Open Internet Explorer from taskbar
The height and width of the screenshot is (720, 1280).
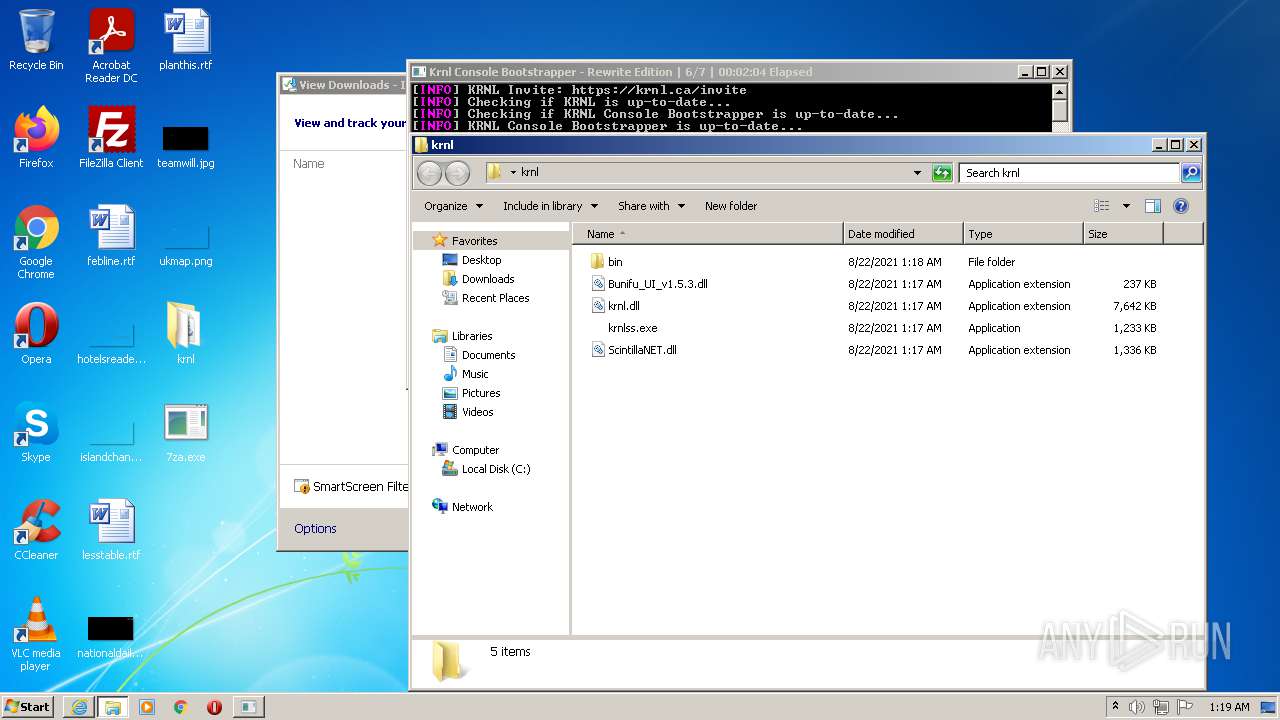click(79, 707)
